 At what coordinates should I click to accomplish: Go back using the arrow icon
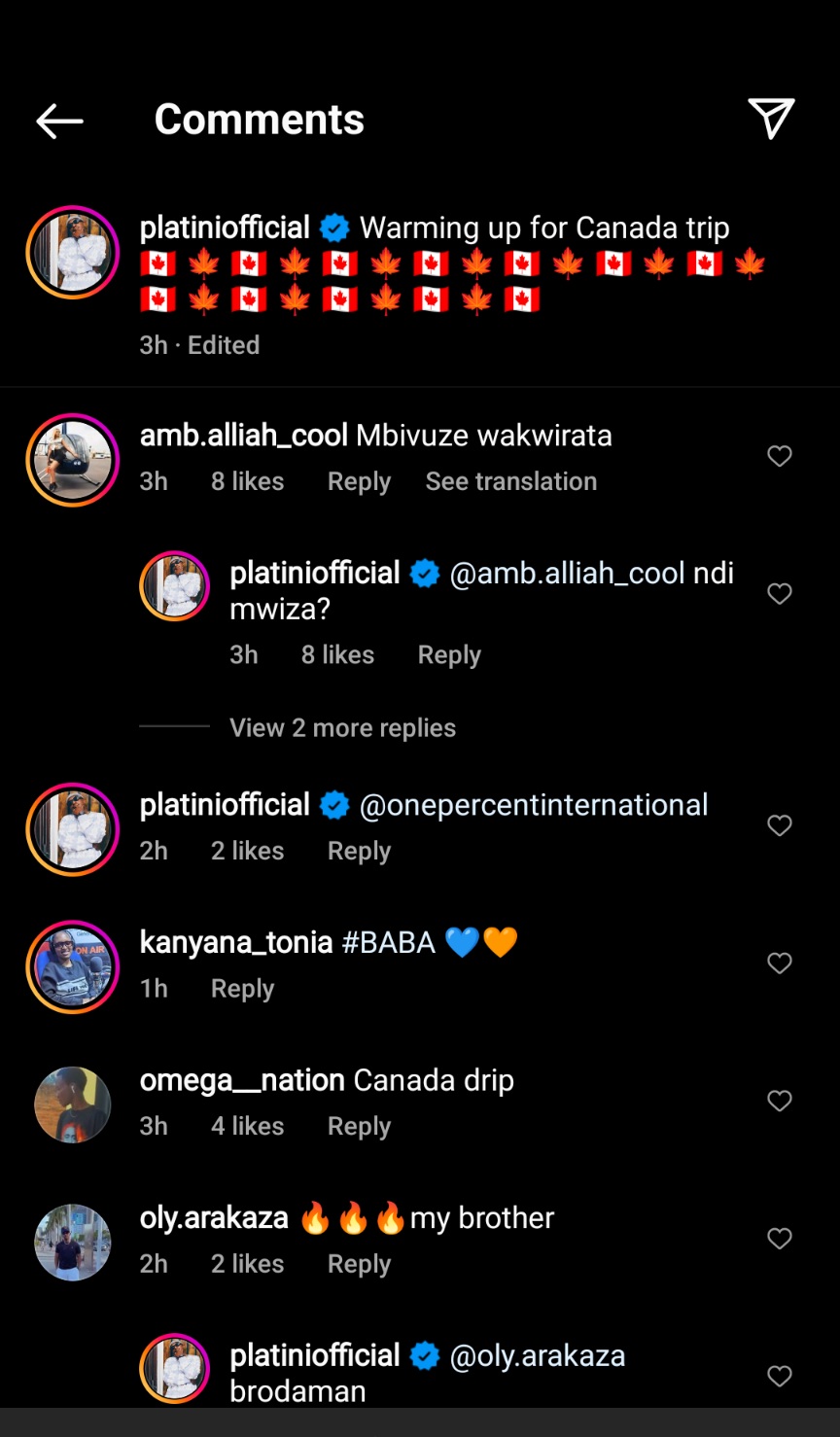[x=59, y=121]
